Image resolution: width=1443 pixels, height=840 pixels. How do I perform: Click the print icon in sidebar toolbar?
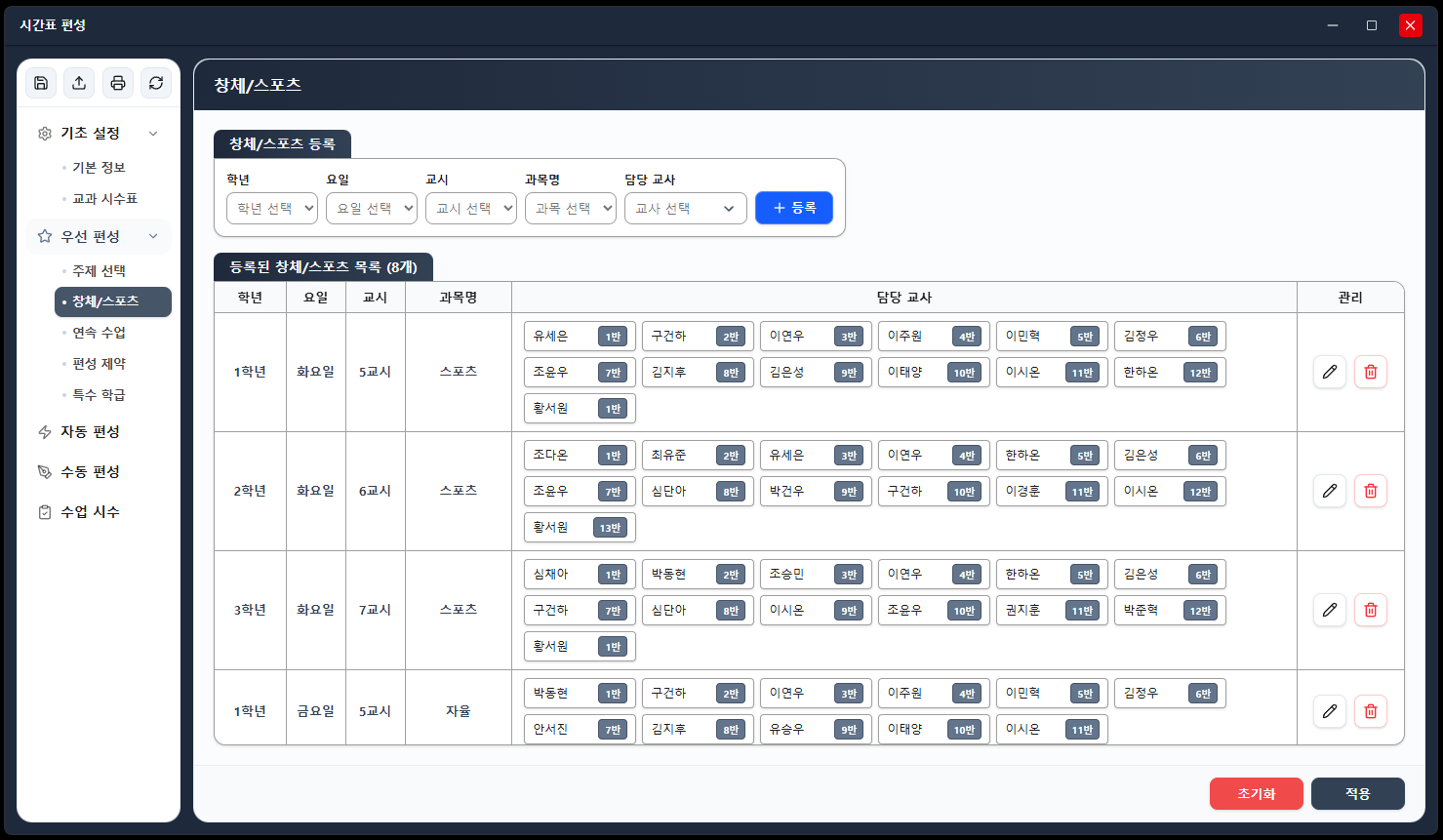(118, 83)
